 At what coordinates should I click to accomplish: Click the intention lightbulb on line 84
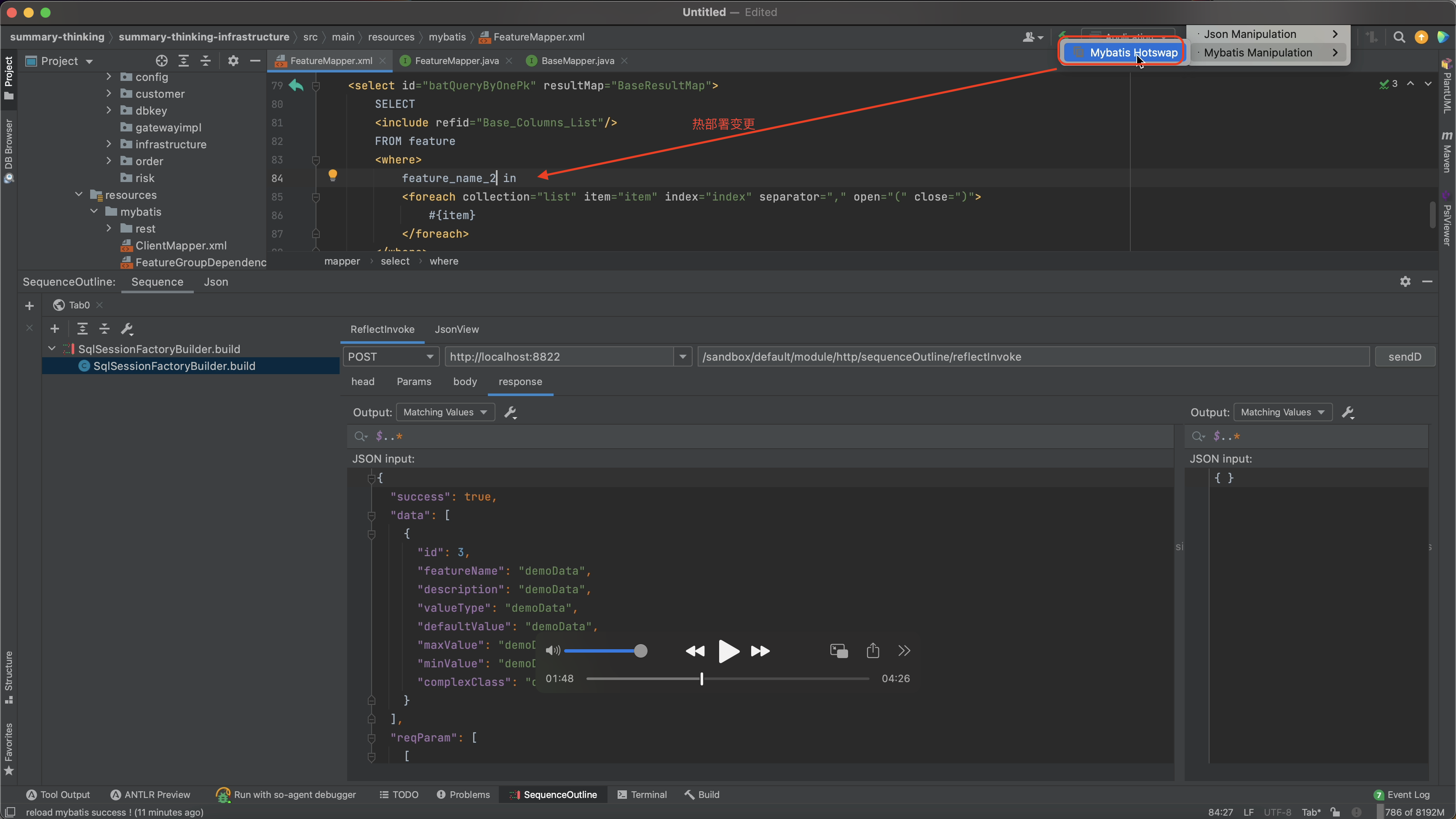(333, 175)
